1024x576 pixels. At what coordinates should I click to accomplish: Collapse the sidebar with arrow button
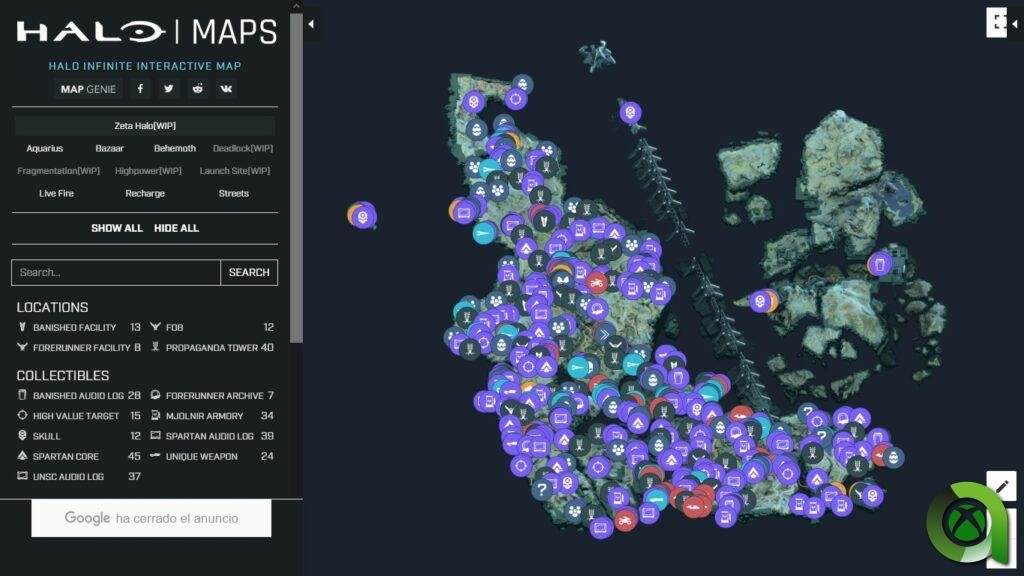[312, 23]
